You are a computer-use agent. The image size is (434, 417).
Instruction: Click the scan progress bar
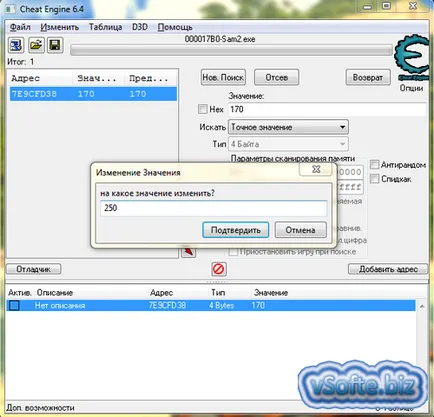tap(231, 51)
